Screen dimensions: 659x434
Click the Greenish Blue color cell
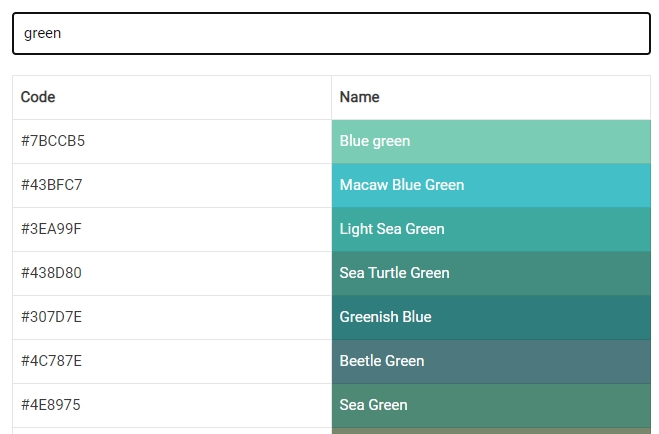tap(490, 317)
